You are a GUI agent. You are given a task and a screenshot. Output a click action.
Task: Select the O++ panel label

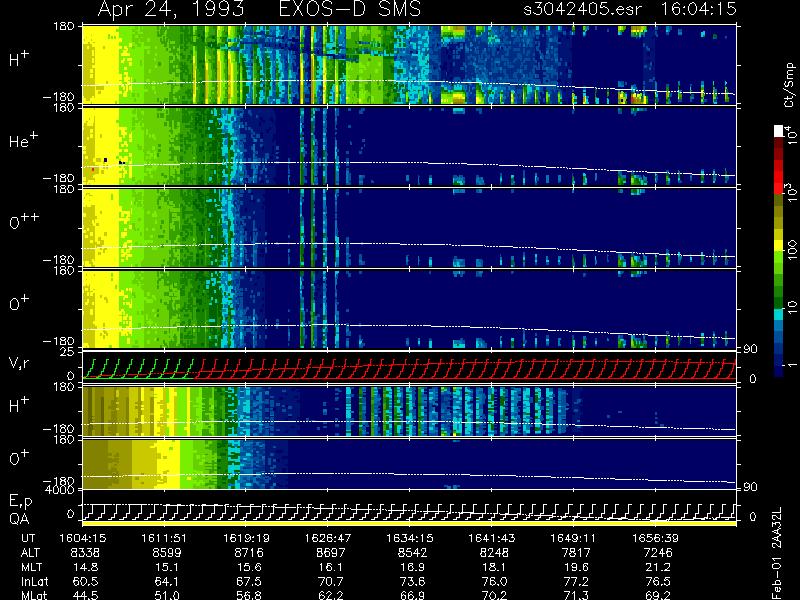coord(23,222)
